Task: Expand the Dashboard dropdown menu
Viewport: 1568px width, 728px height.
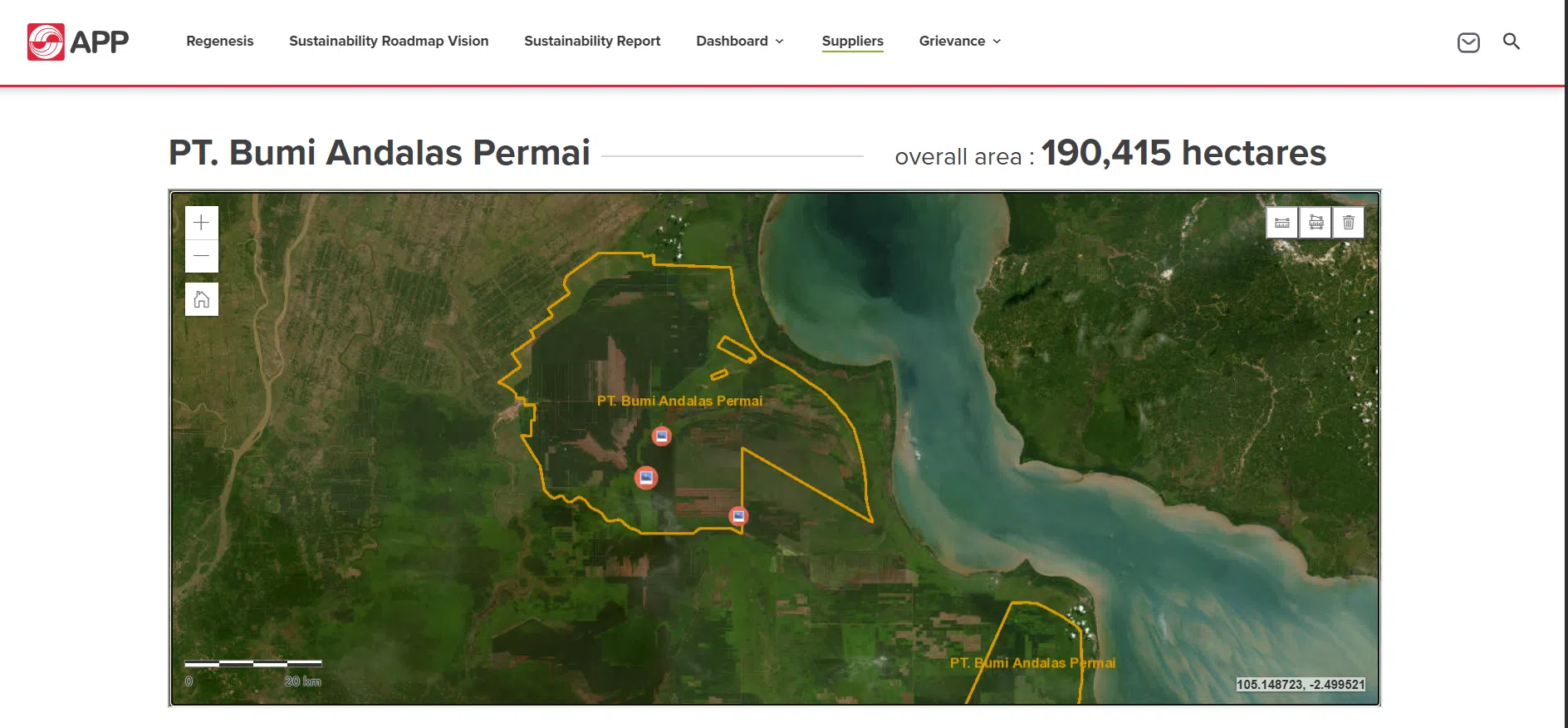Action: tap(740, 42)
